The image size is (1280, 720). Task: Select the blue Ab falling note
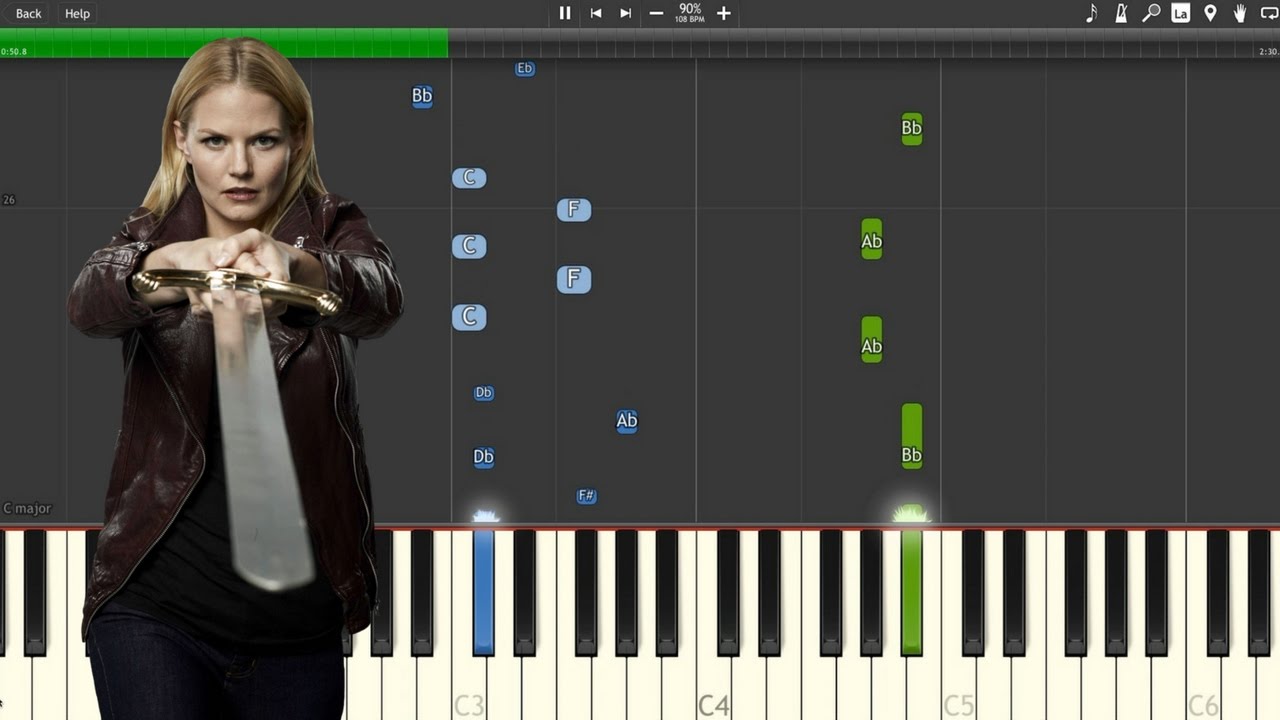click(x=627, y=421)
